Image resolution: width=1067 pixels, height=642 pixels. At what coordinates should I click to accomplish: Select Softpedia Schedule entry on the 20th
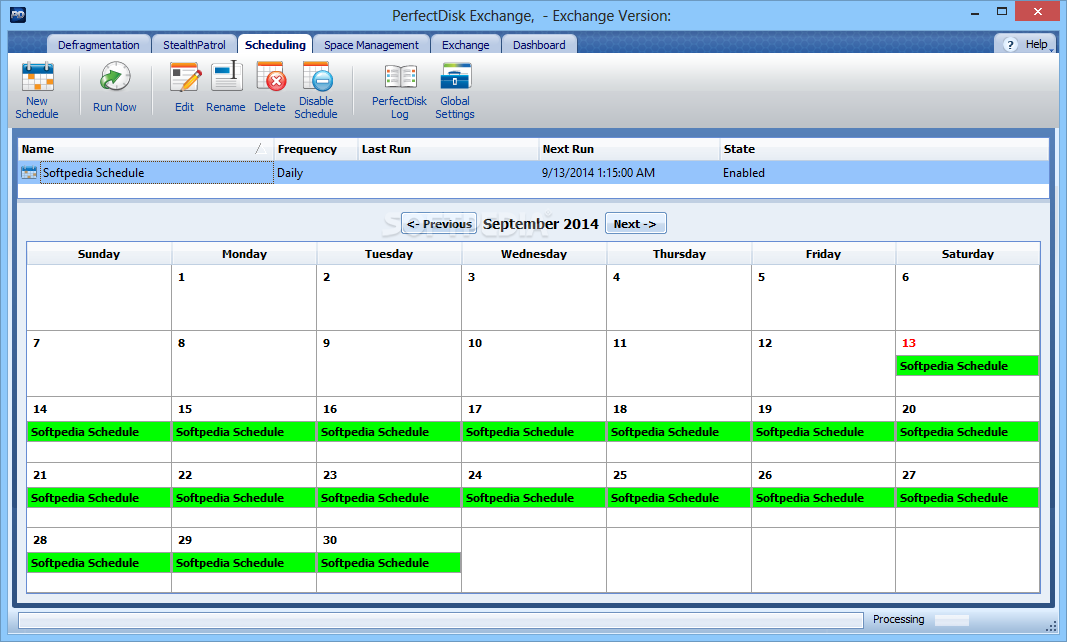pos(967,432)
